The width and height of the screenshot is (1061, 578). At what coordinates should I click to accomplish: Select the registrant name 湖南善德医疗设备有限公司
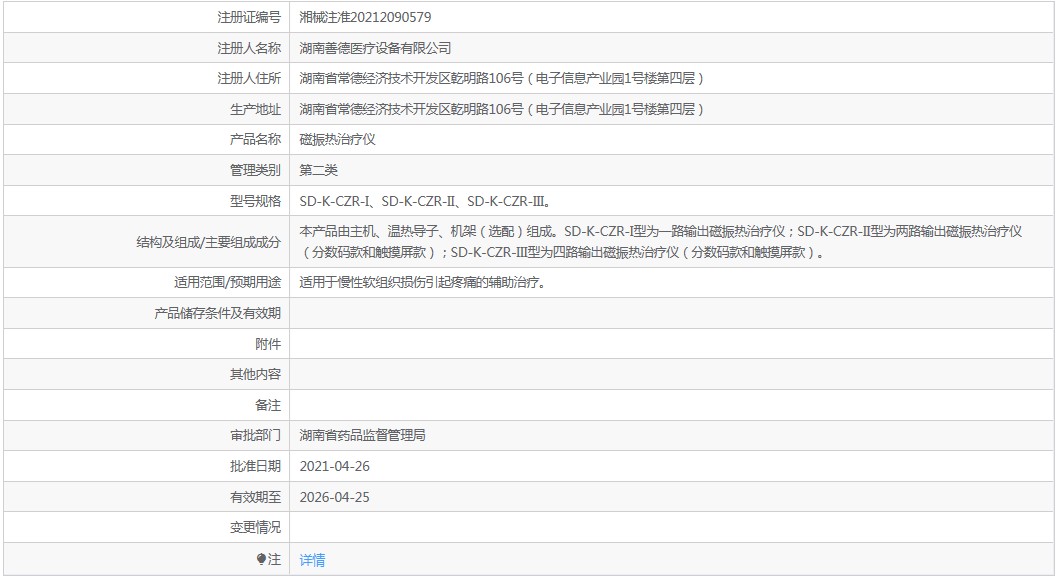375,48
